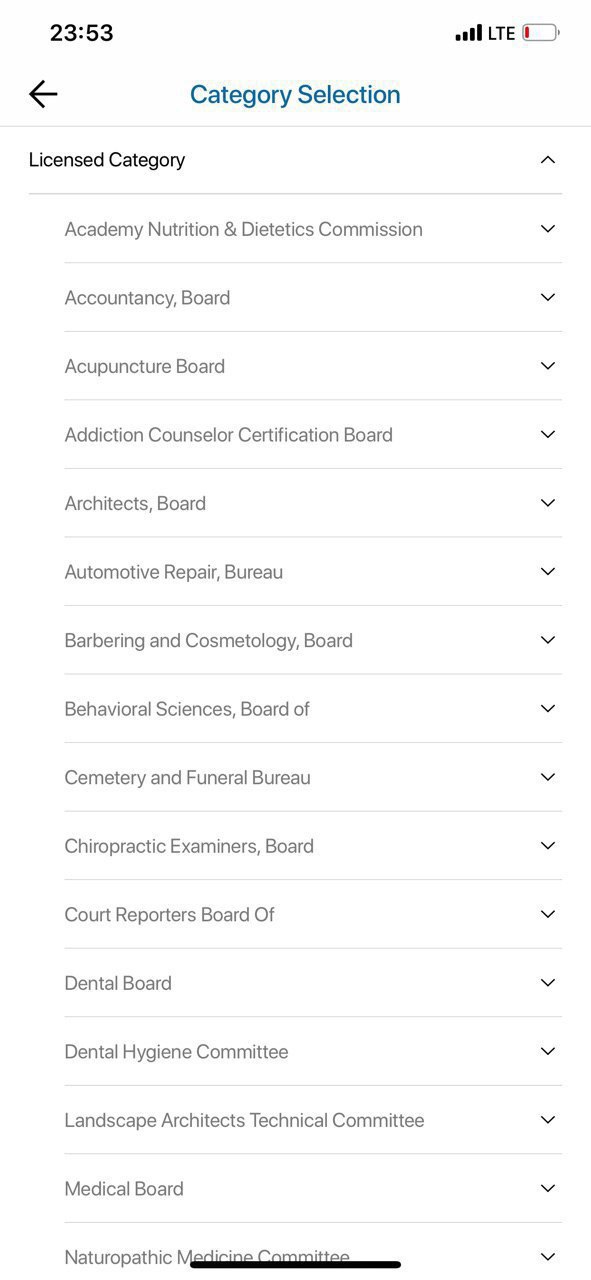The height and width of the screenshot is (1280, 591).
Task: Expand Naturopathic Medicine Committee chevron
Action: click(547, 1256)
